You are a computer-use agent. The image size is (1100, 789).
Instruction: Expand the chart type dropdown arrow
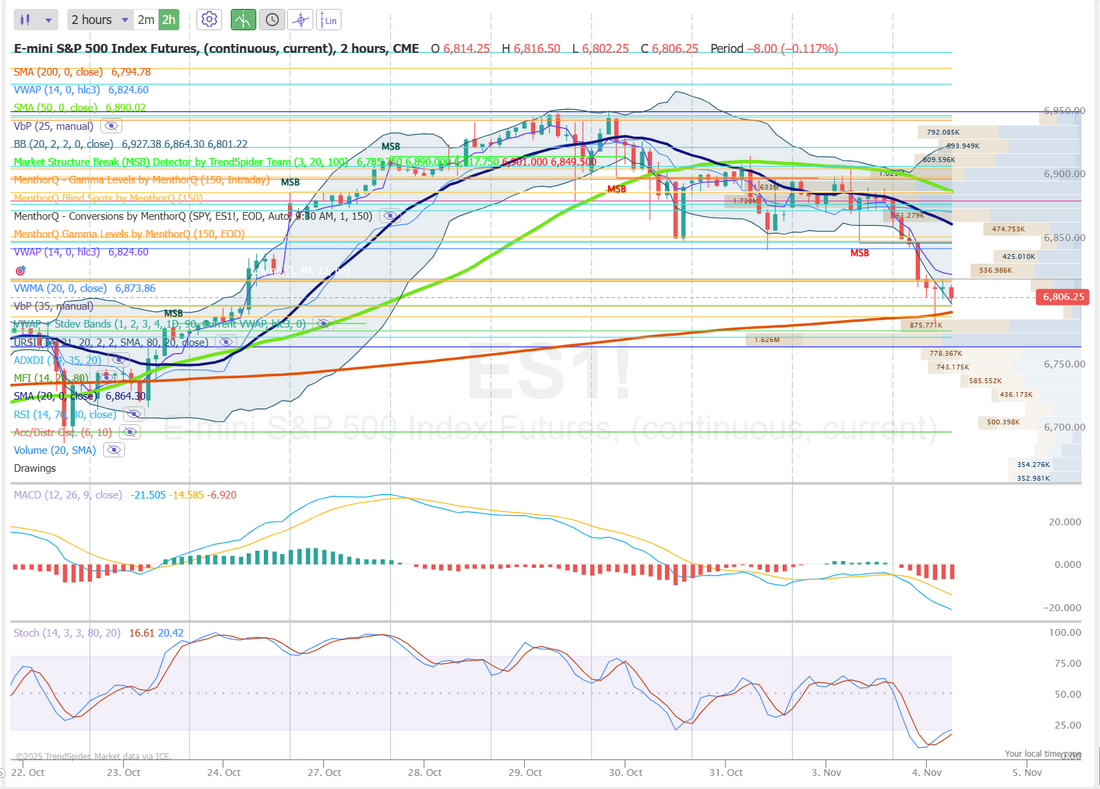[50, 19]
